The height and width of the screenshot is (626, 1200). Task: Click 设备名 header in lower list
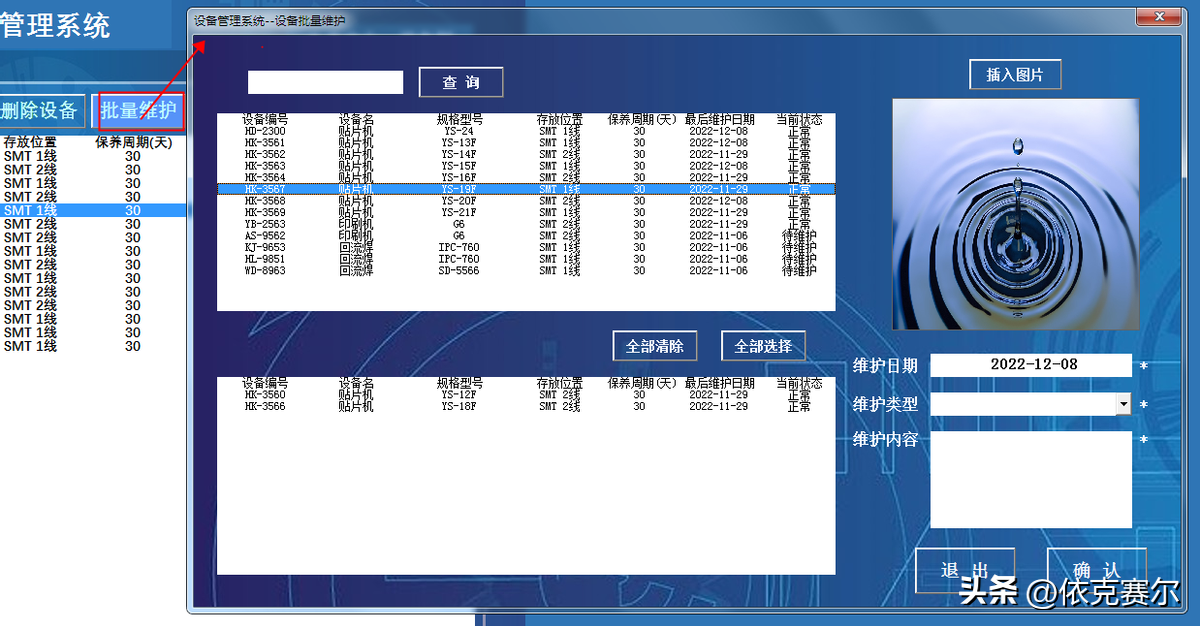pos(356,384)
